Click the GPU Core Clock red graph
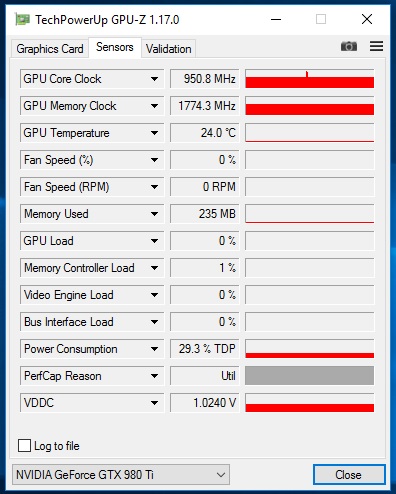The height and width of the screenshot is (494, 396). pyautogui.click(x=310, y=79)
